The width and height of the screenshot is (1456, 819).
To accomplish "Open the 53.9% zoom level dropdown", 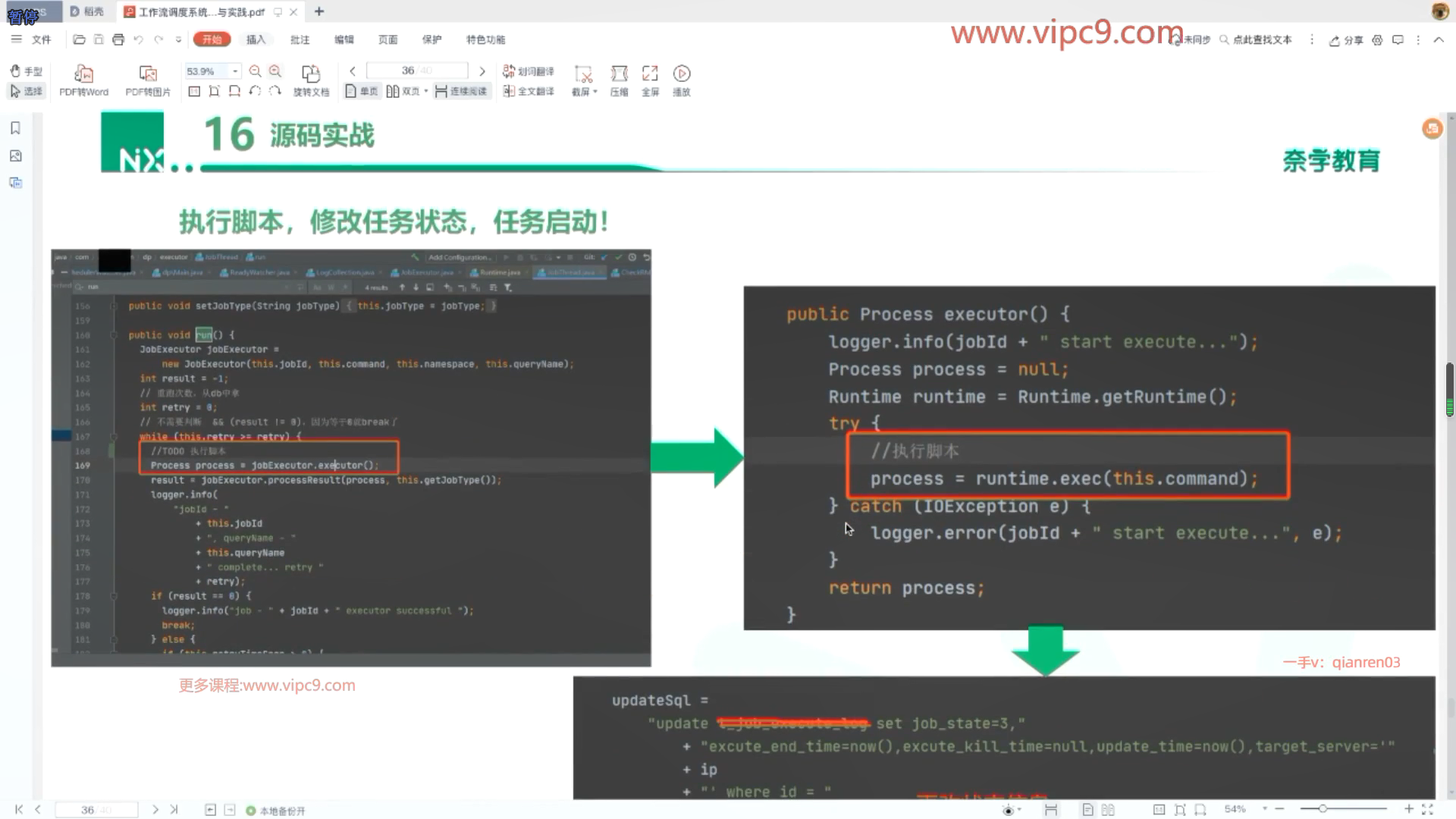I will coord(235,71).
